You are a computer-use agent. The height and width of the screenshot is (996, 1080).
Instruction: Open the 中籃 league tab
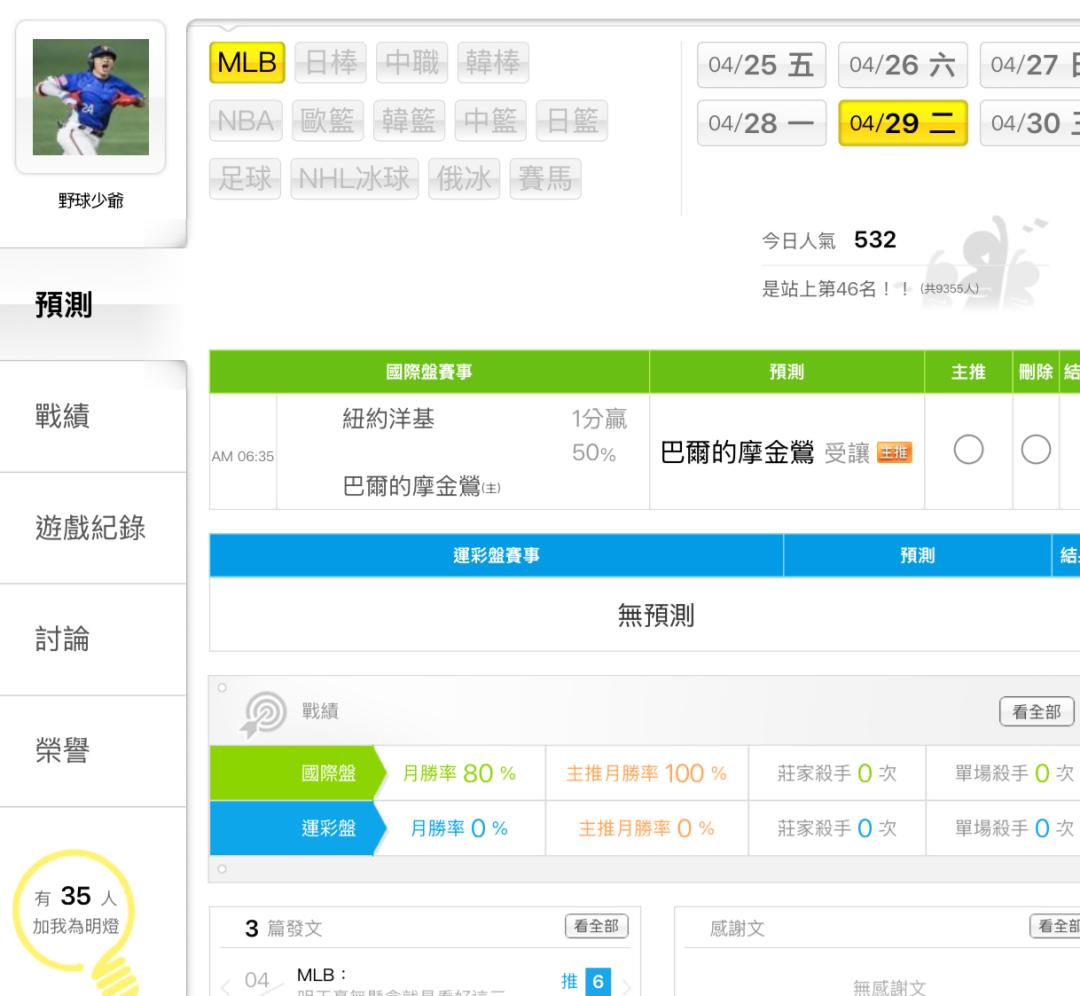pyautogui.click(x=490, y=121)
